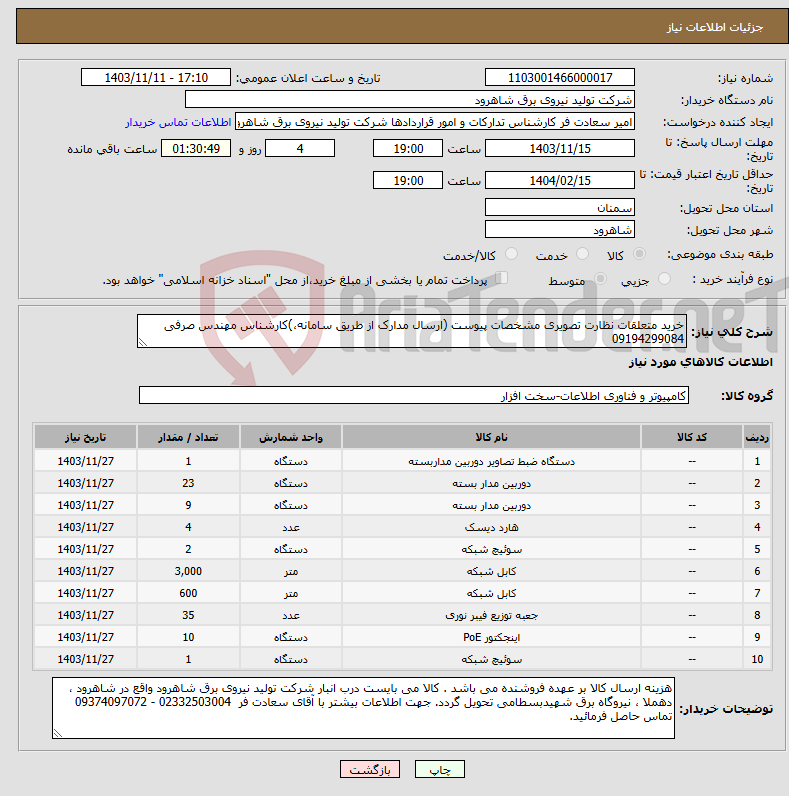Click the واحد شمارش column header
Image resolution: width=789 pixels, height=796 pixels.
click(x=290, y=437)
